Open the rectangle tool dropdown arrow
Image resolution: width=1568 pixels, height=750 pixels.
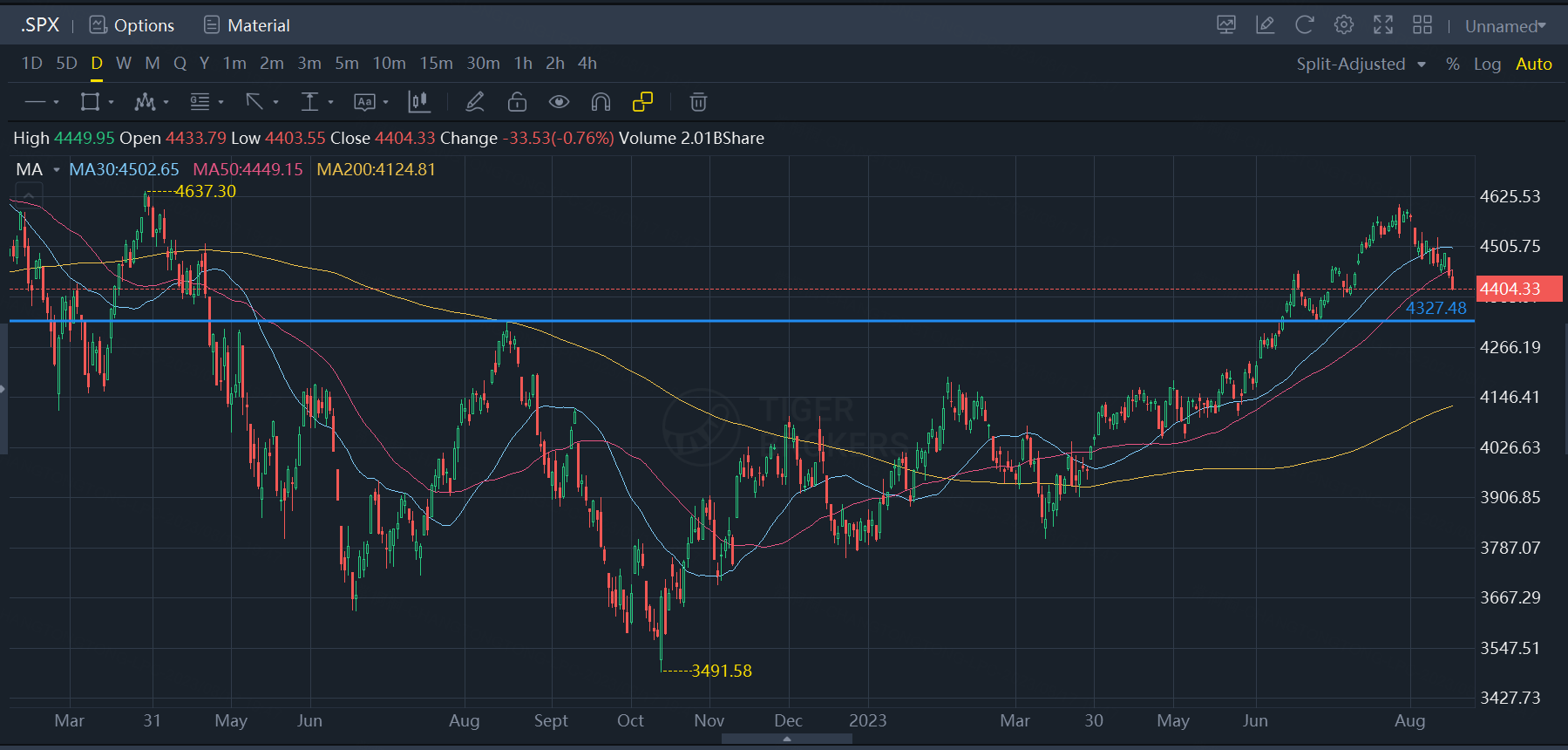pos(111,103)
